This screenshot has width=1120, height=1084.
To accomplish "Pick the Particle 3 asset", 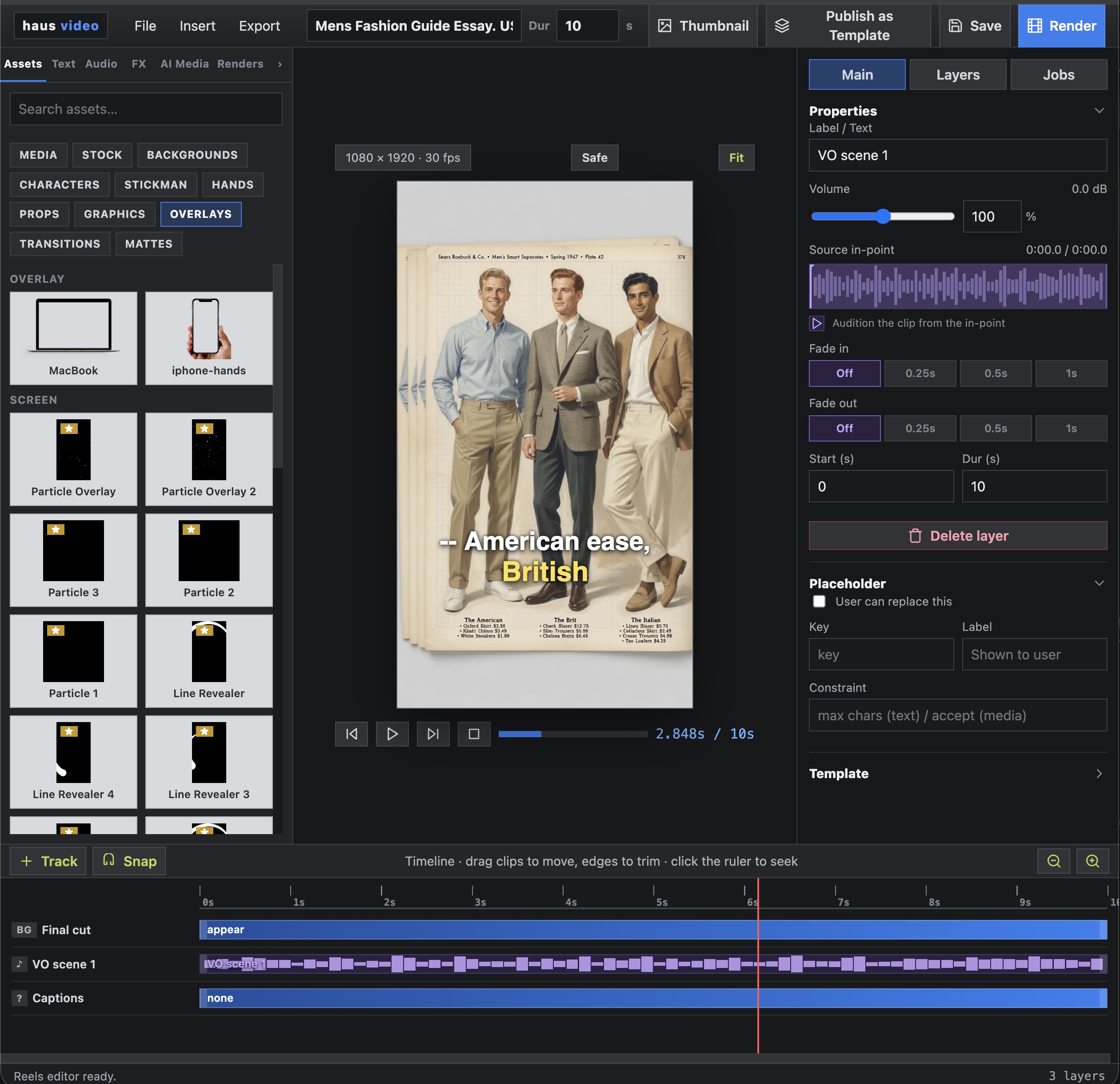I will pos(74,560).
